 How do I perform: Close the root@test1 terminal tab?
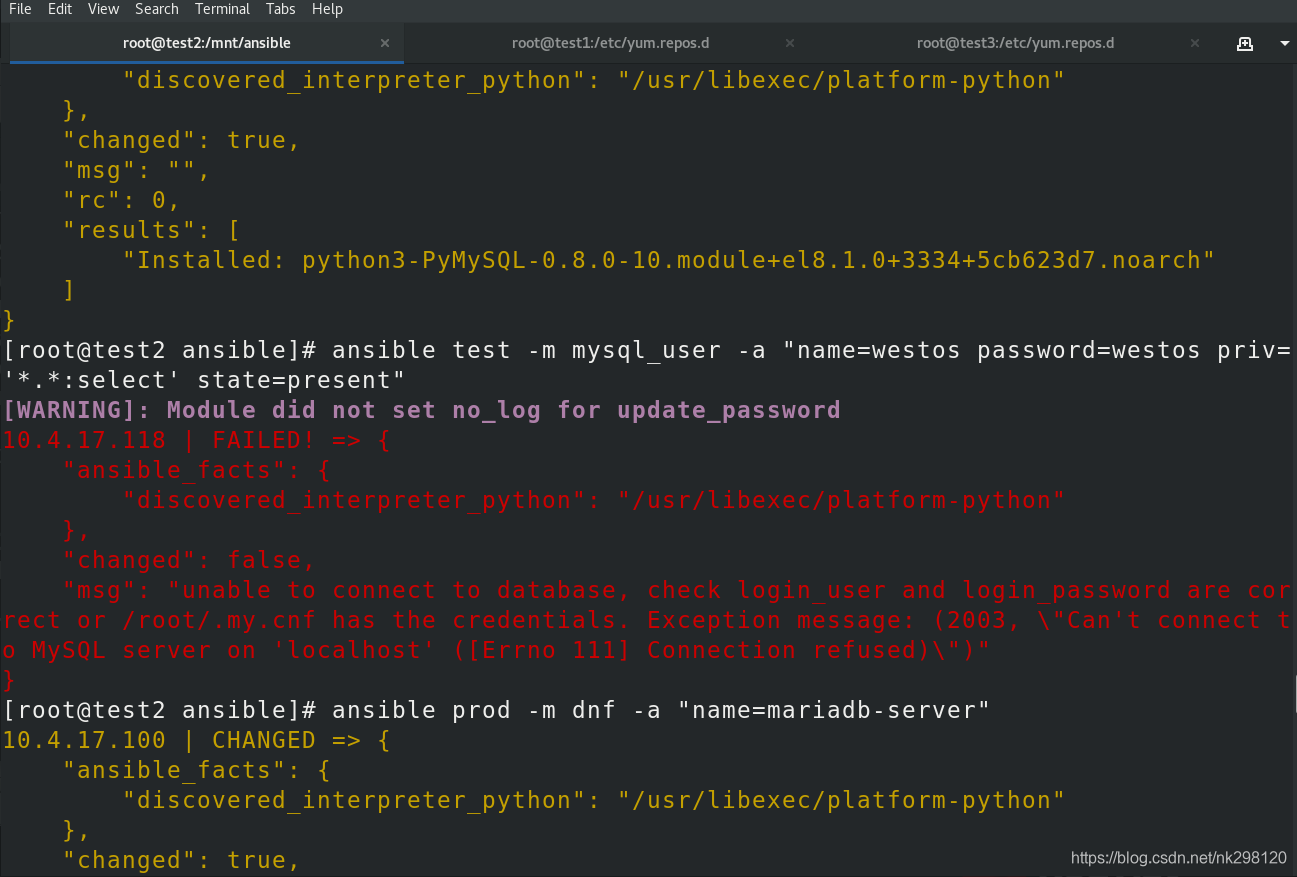tap(790, 43)
